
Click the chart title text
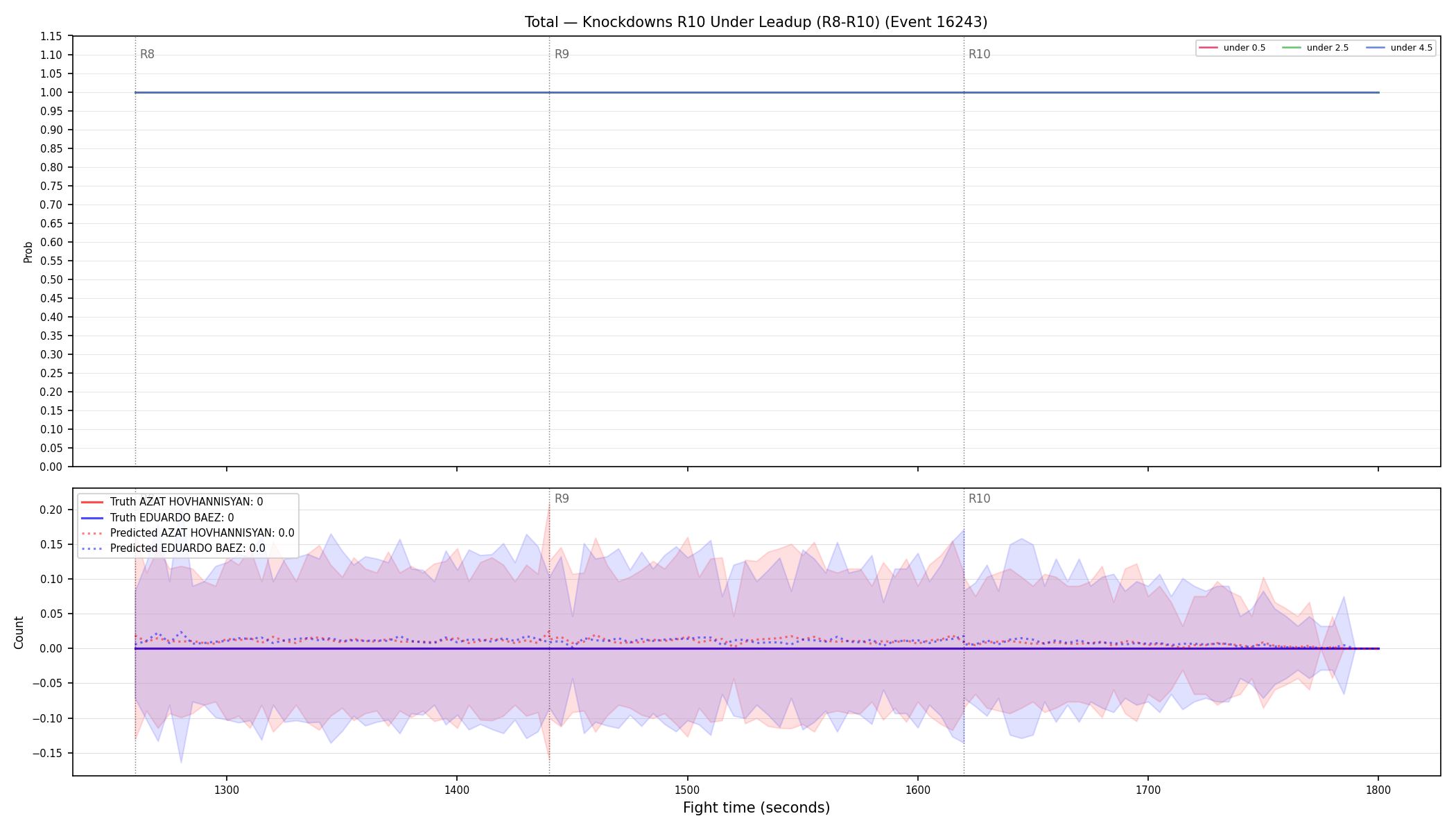(x=756, y=22)
